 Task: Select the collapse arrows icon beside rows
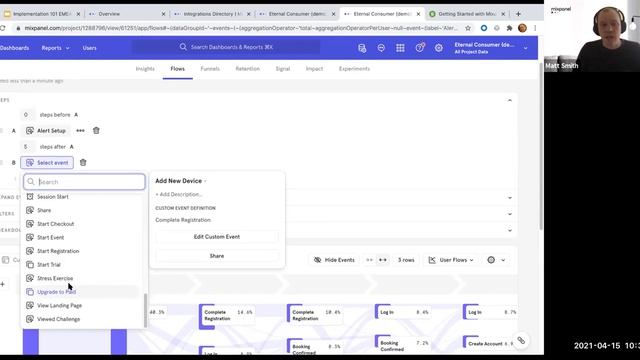point(369,260)
